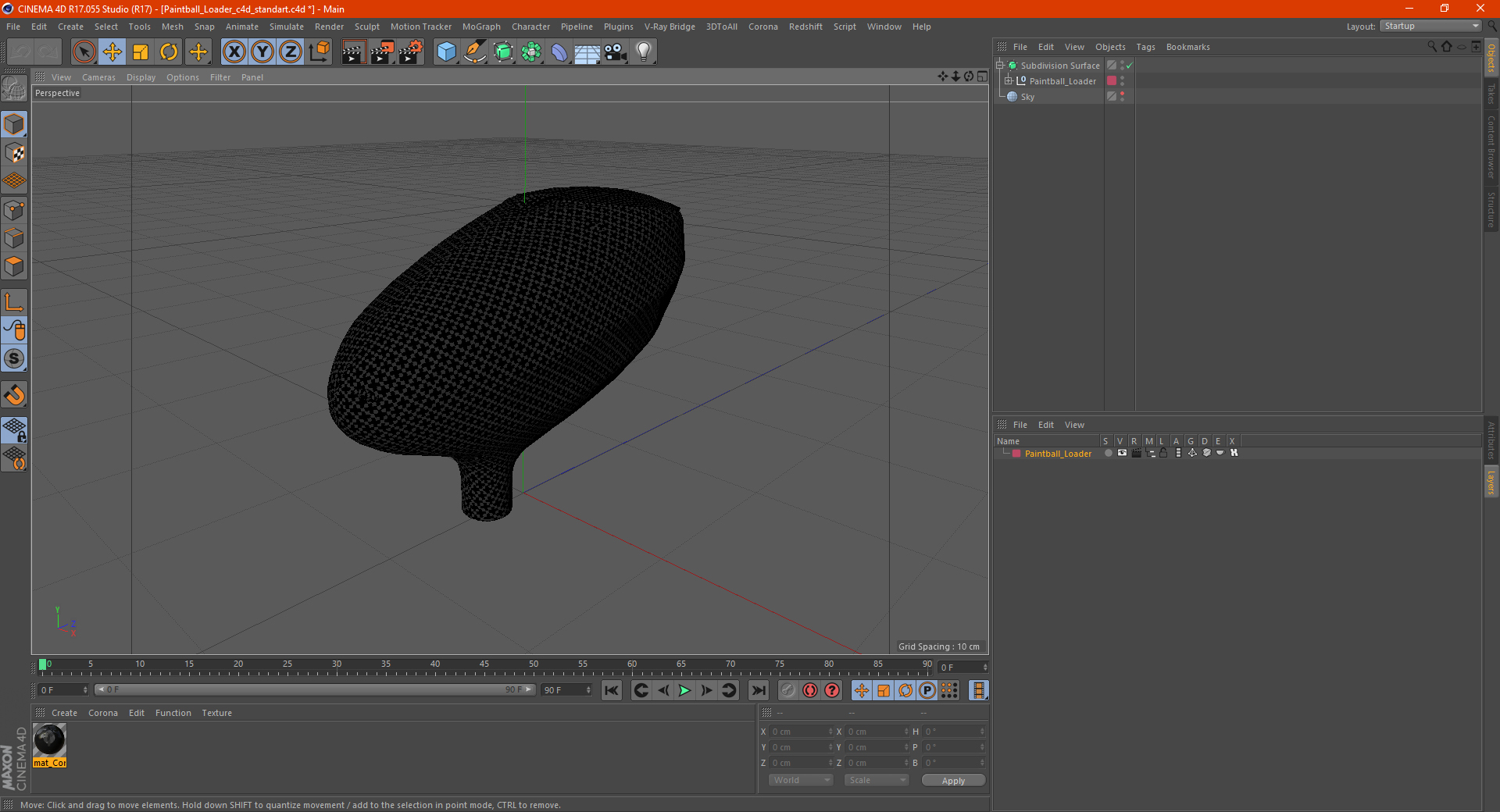This screenshot has width=1500, height=812.
Task: Expand the Paintball_Loader object hierarchy
Action: pos(1009,81)
